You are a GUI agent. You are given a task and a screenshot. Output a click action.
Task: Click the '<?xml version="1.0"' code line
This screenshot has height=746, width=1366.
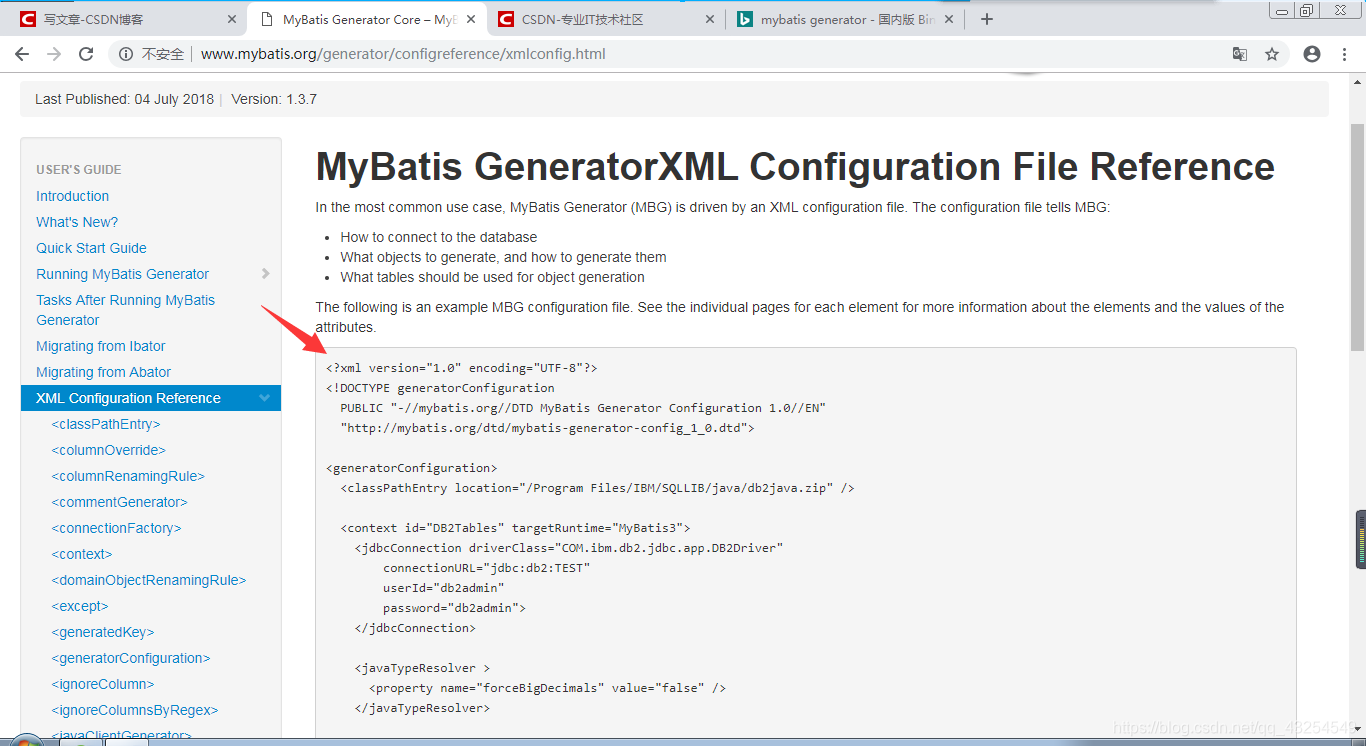[461, 368]
